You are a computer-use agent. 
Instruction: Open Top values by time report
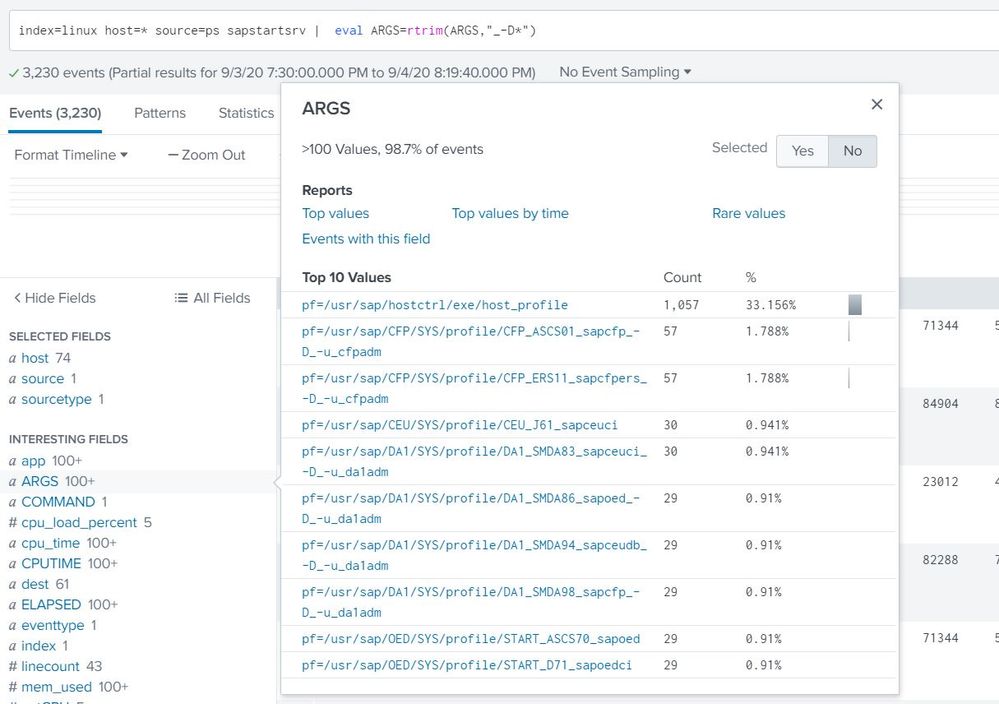(510, 213)
